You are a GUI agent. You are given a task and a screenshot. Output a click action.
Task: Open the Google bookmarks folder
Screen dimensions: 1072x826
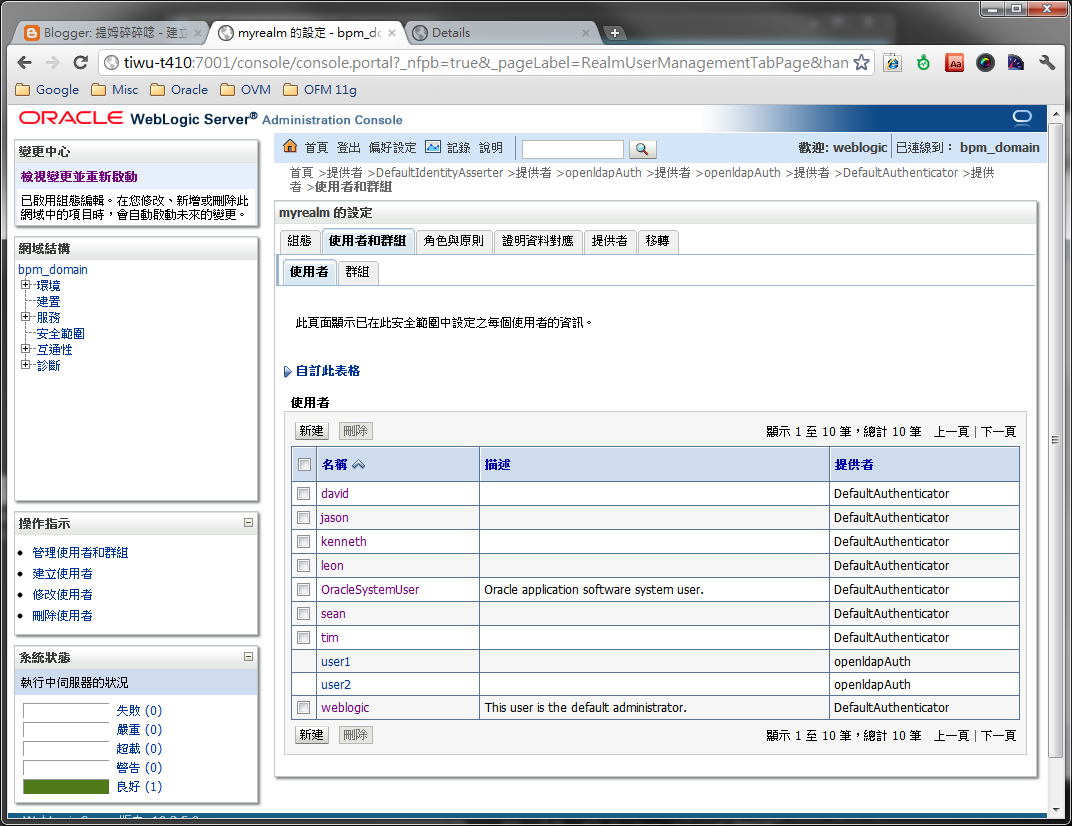(x=47, y=90)
